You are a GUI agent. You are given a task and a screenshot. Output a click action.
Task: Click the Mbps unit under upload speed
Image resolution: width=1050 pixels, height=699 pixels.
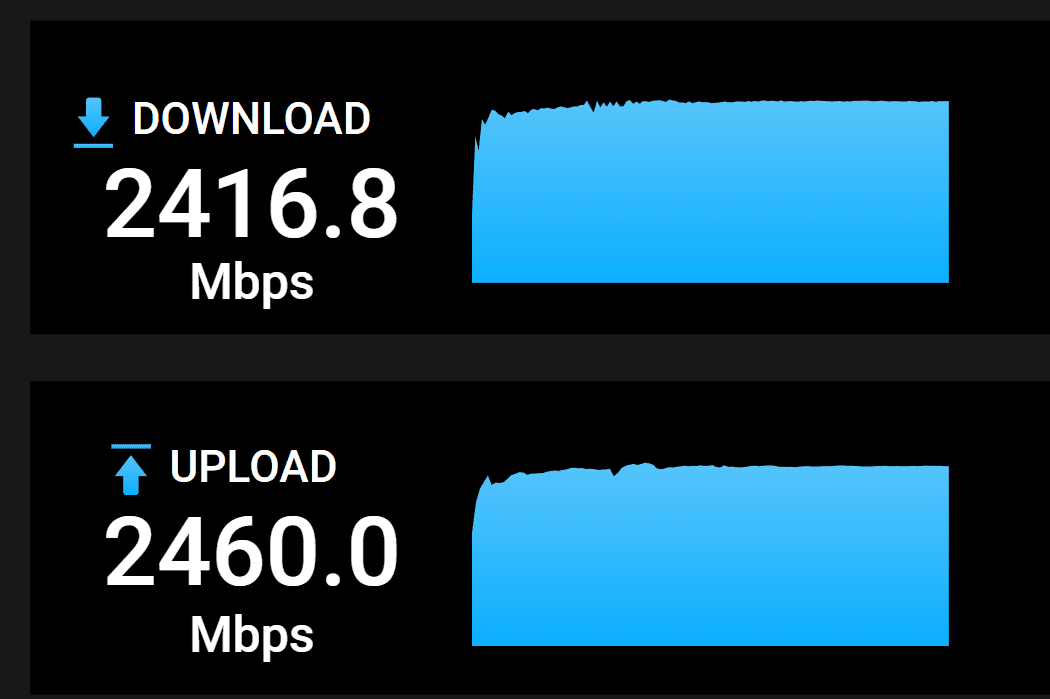tap(252, 636)
